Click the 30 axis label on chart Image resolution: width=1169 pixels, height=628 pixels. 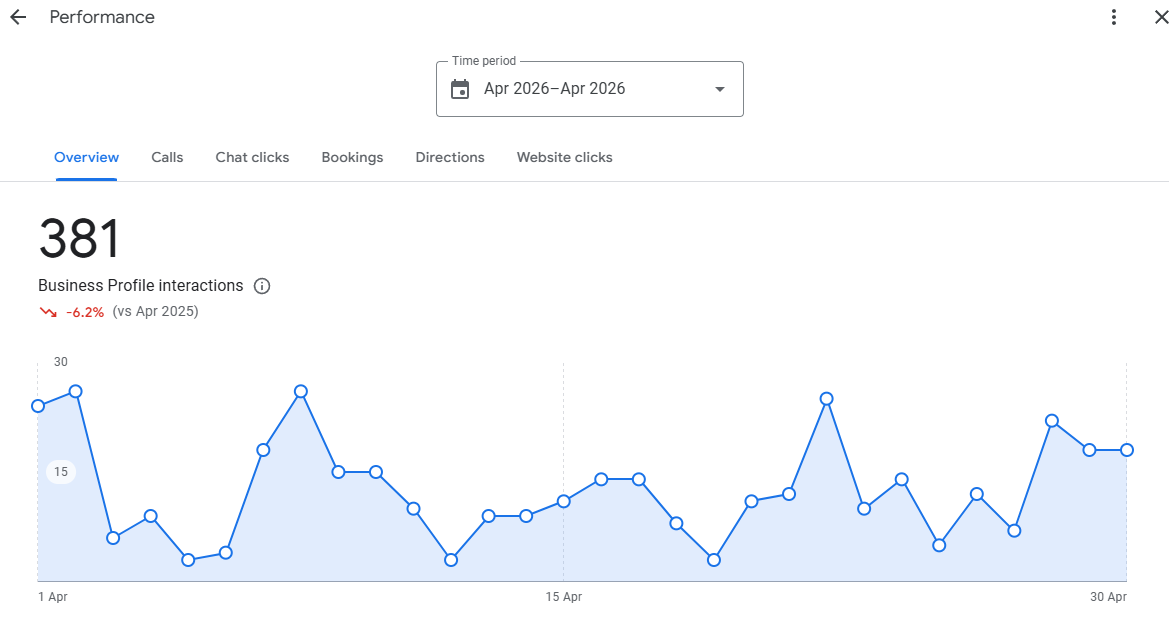pos(60,362)
